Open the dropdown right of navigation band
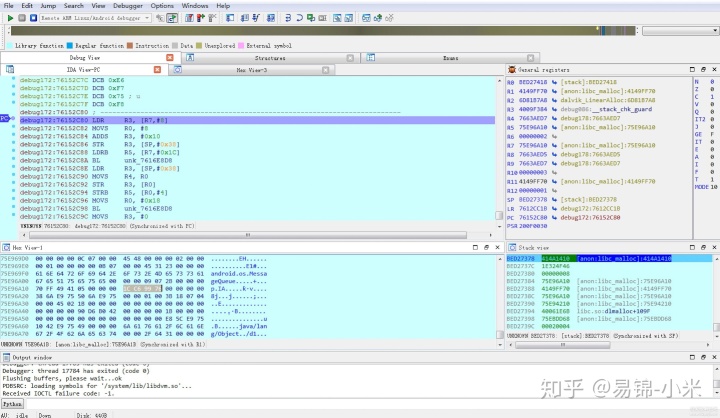The image size is (720, 418). point(681,31)
